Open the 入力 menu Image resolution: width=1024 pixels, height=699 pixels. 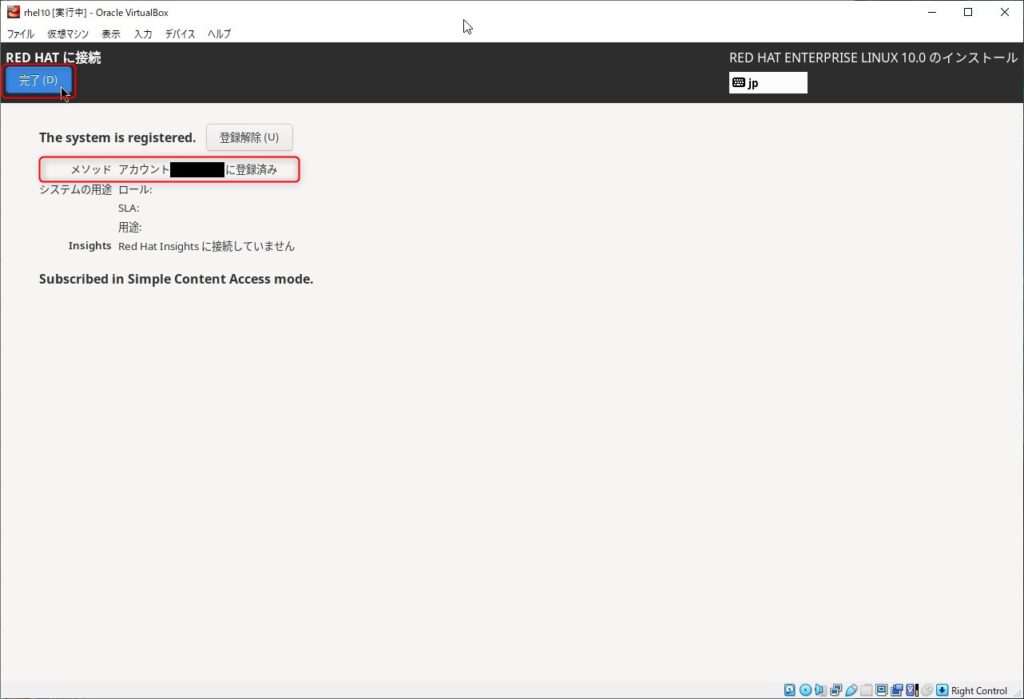[143, 34]
